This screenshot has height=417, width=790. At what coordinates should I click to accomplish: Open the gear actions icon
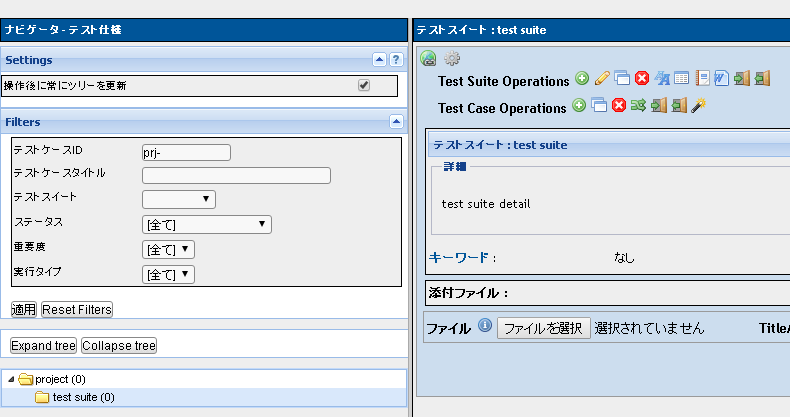click(452, 58)
